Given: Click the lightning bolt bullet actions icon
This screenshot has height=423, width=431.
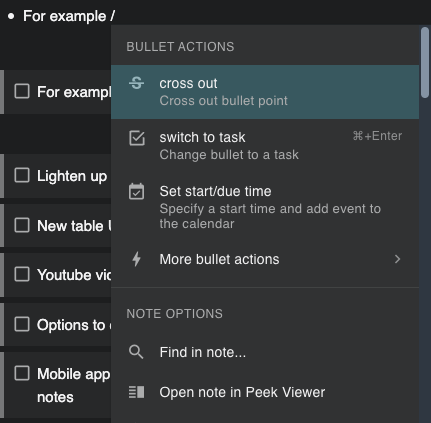Looking at the screenshot, I should (x=136, y=259).
